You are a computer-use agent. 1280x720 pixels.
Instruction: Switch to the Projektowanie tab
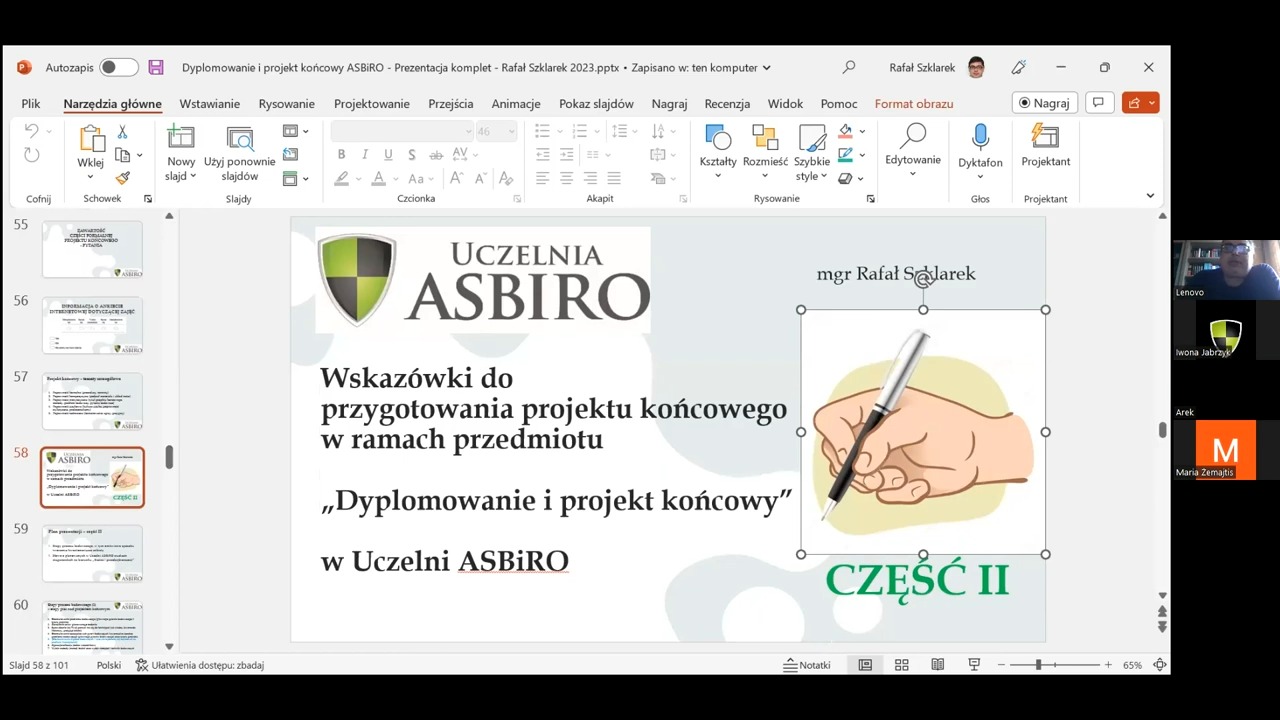tap(371, 103)
